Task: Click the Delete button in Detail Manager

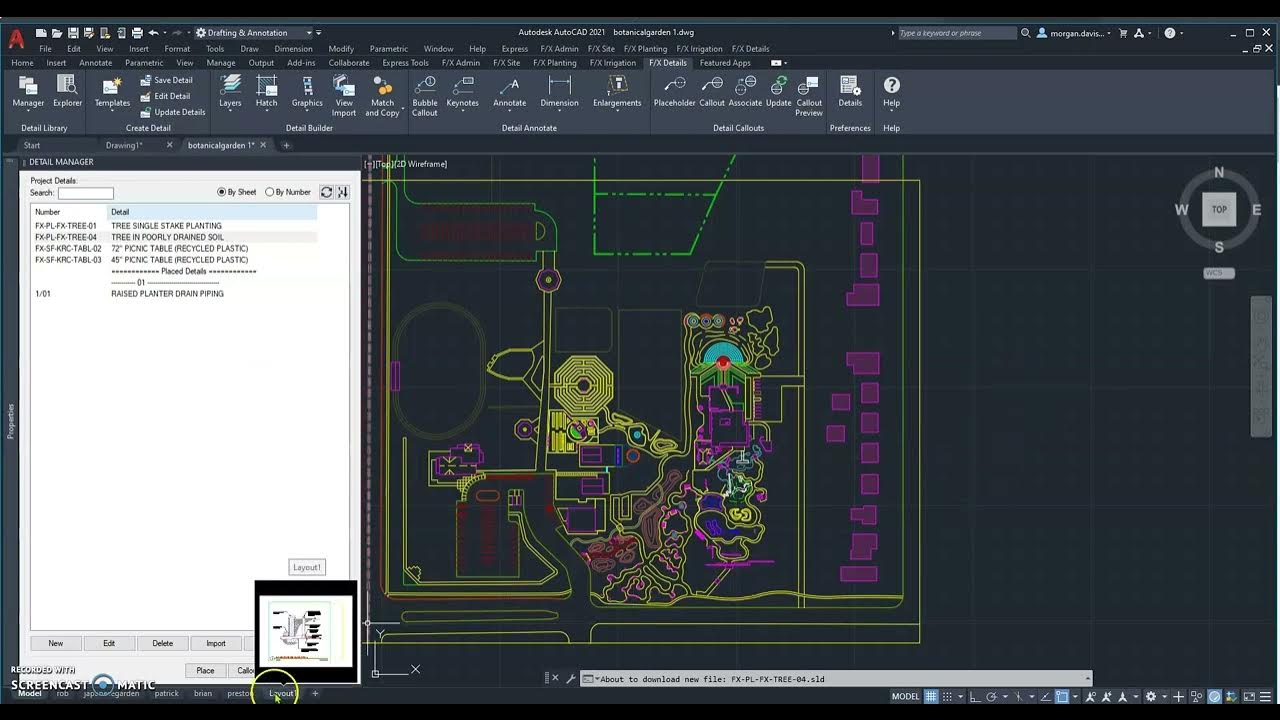Action: coord(163,643)
